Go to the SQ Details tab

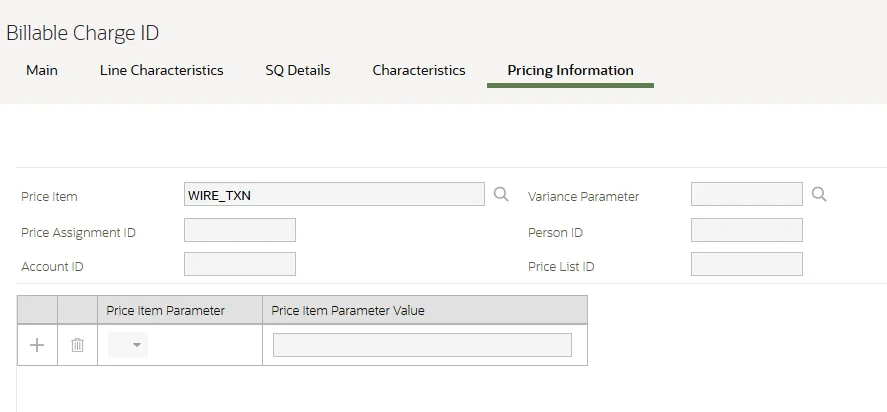pos(297,71)
